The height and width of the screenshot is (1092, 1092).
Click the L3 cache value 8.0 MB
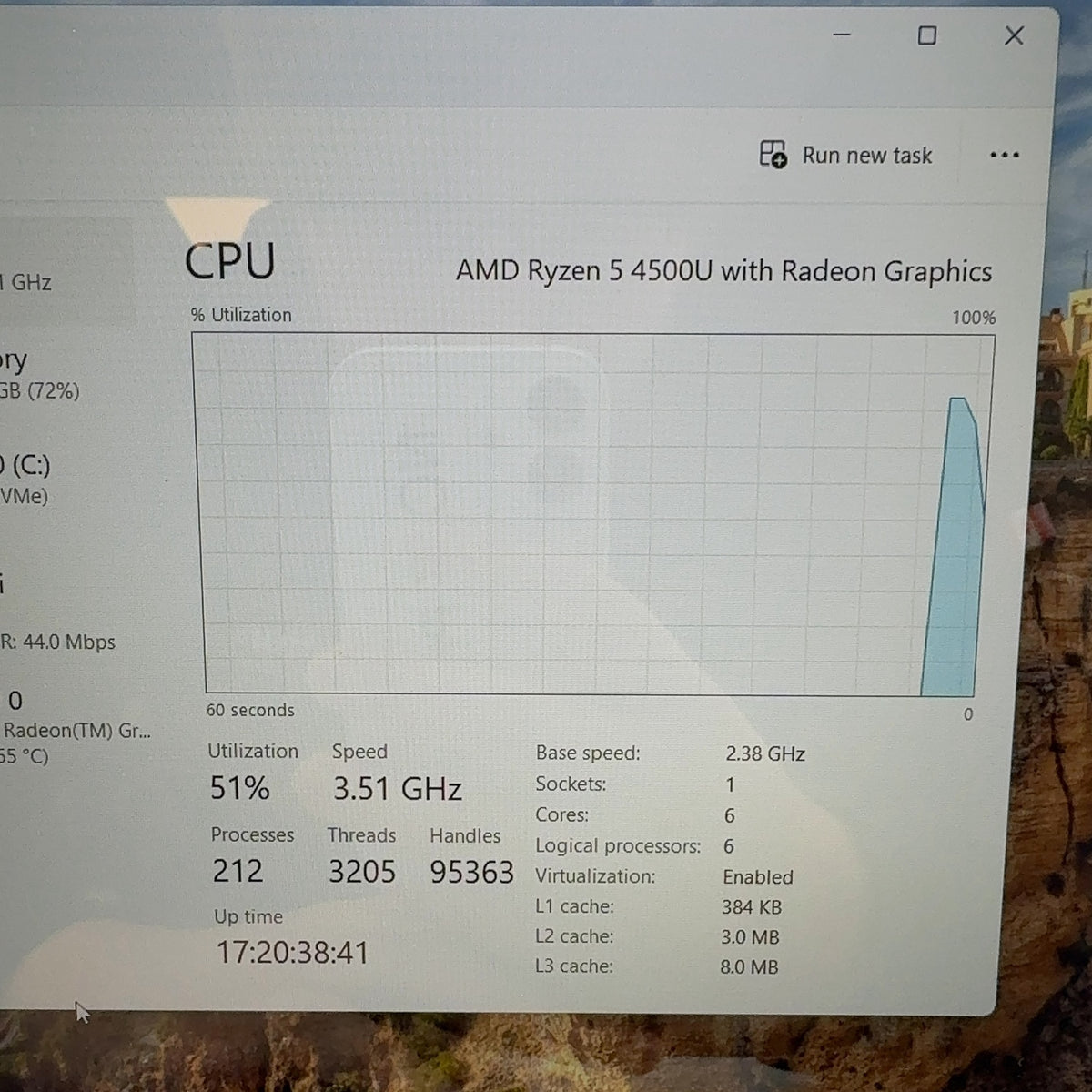(x=749, y=967)
